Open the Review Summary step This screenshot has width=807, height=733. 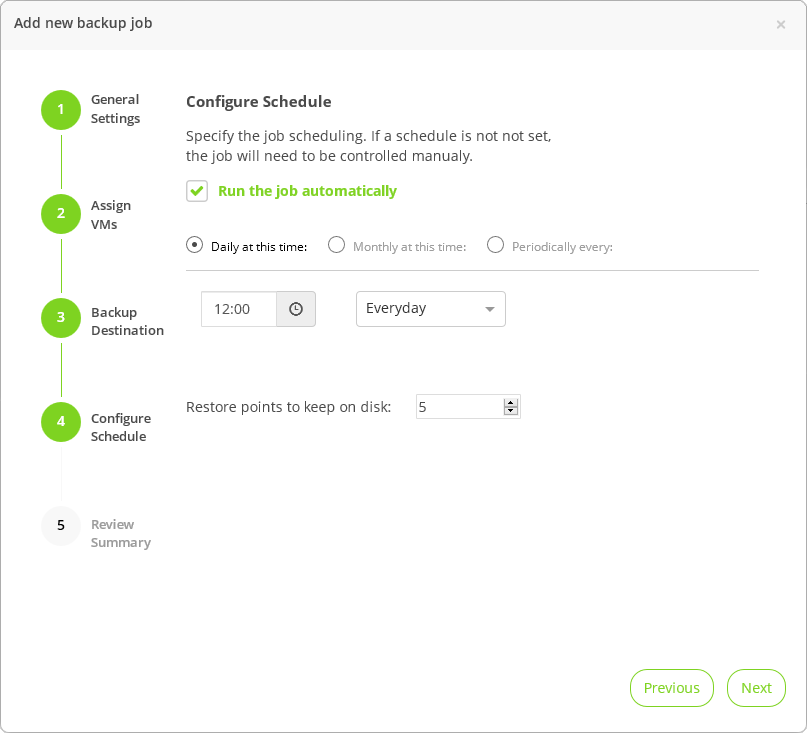pos(121,533)
